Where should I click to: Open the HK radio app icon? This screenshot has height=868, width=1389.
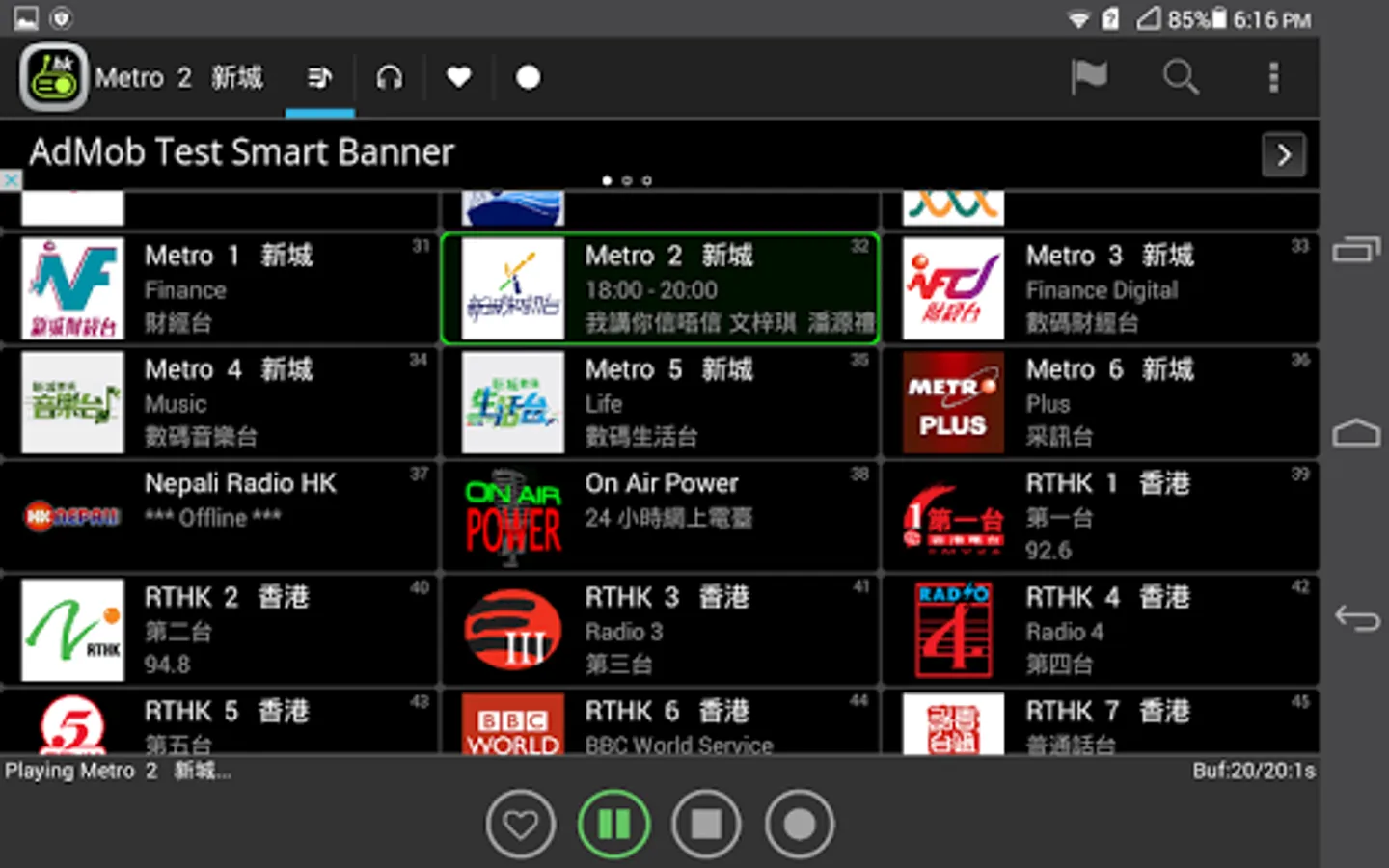coord(54,77)
